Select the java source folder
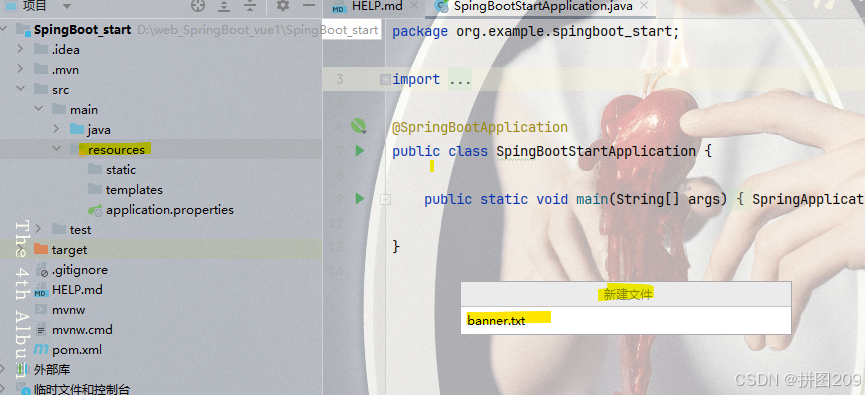 99,130
